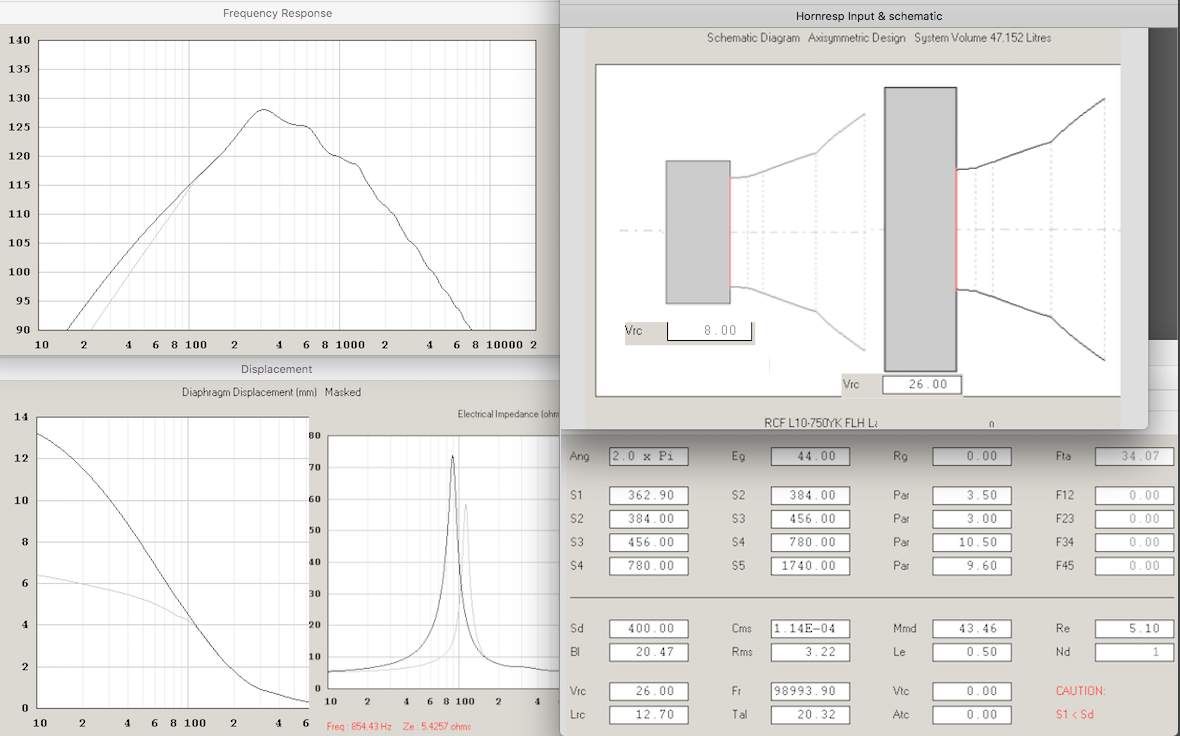
Task: Click the Frequency Response window title
Action: click(278, 13)
